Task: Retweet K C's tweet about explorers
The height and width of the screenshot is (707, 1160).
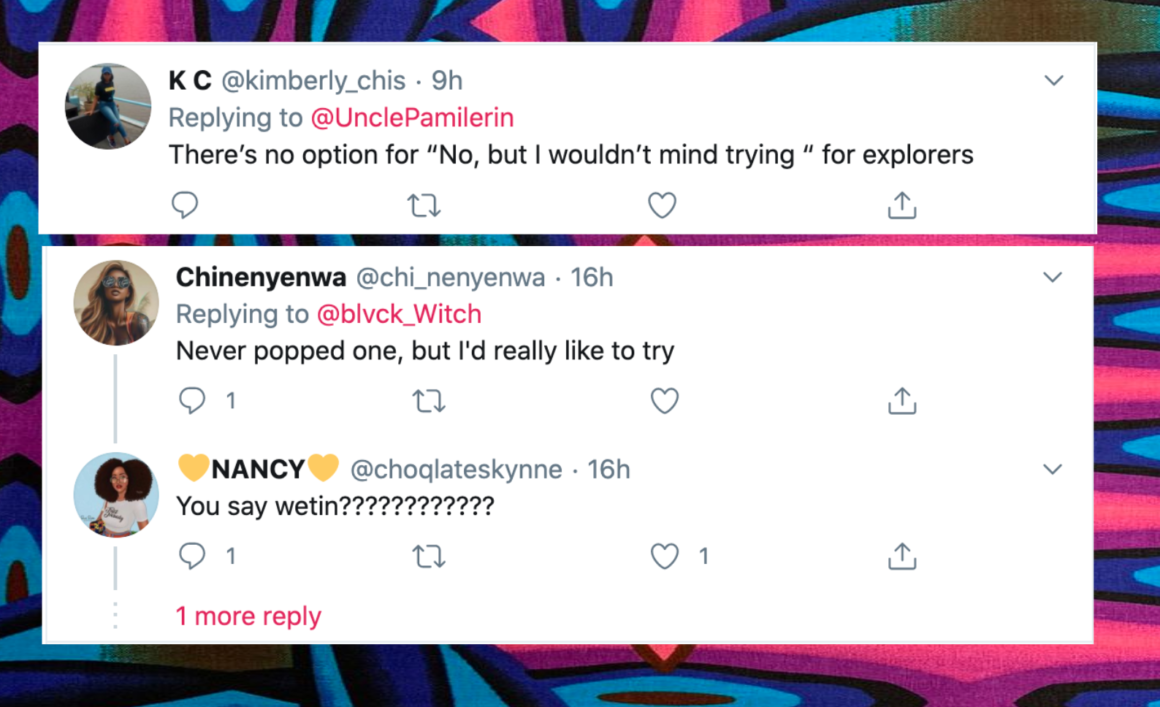Action: tap(425, 206)
